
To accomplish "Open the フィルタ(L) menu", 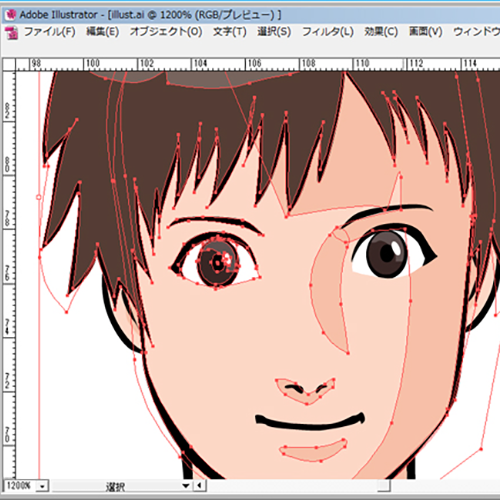I will click(328, 32).
